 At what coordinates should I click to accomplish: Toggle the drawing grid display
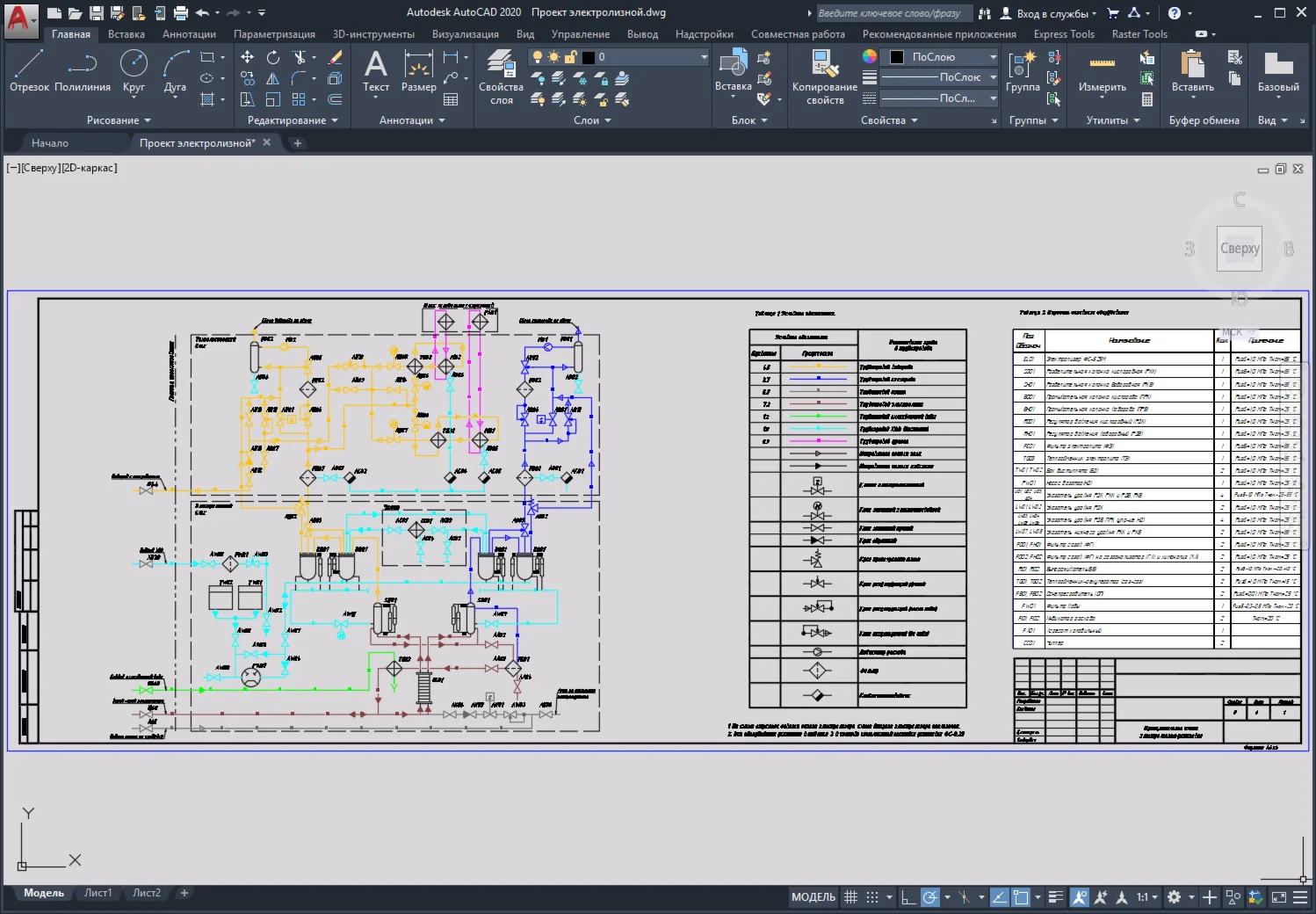[850, 897]
